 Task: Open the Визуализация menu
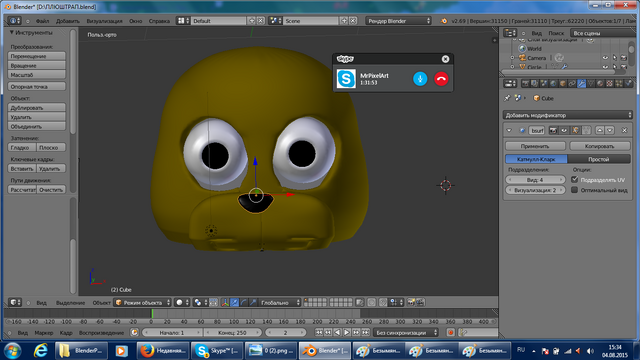click(x=104, y=21)
